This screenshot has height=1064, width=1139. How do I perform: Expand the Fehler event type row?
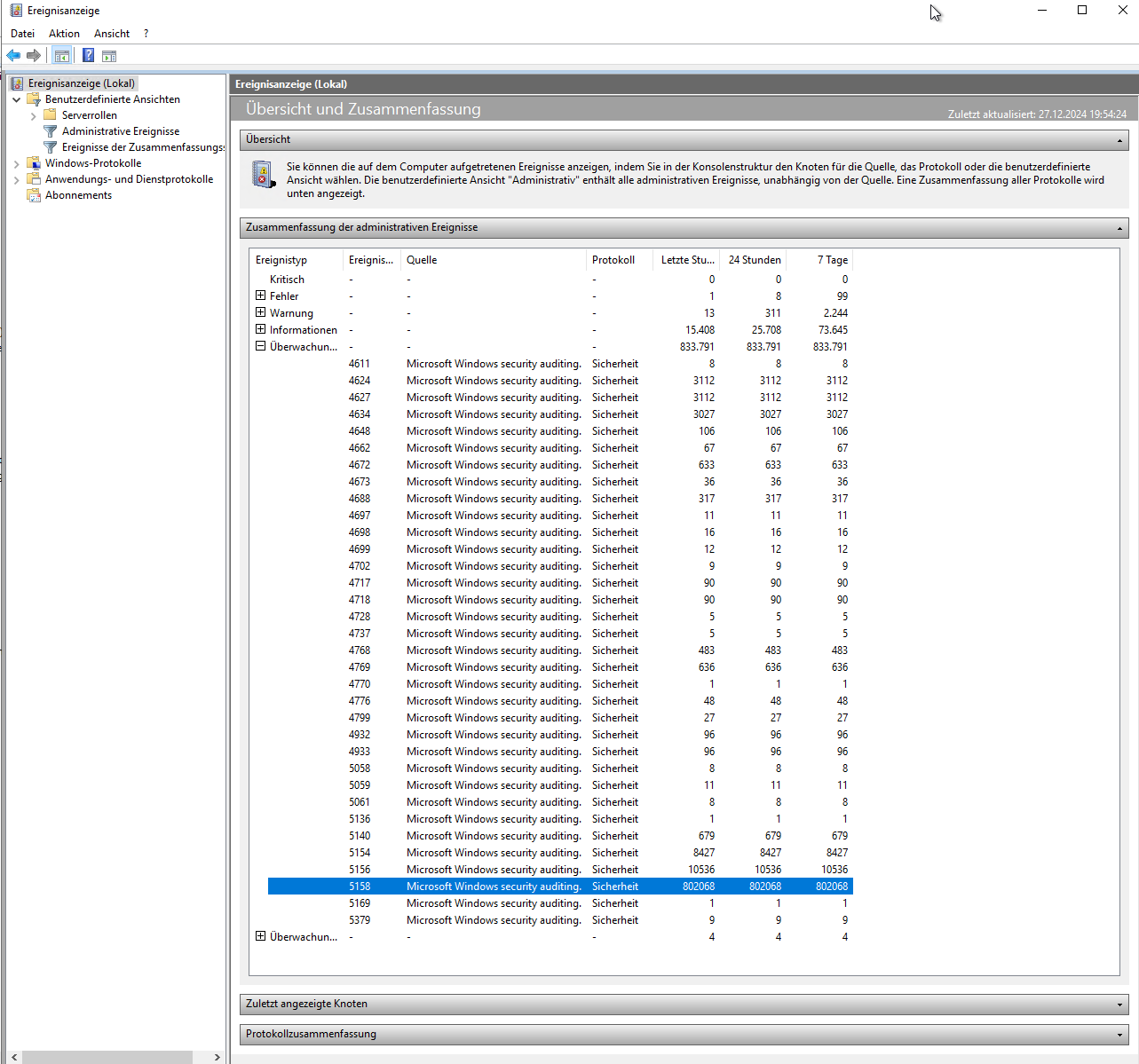click(x=260, y=296)
